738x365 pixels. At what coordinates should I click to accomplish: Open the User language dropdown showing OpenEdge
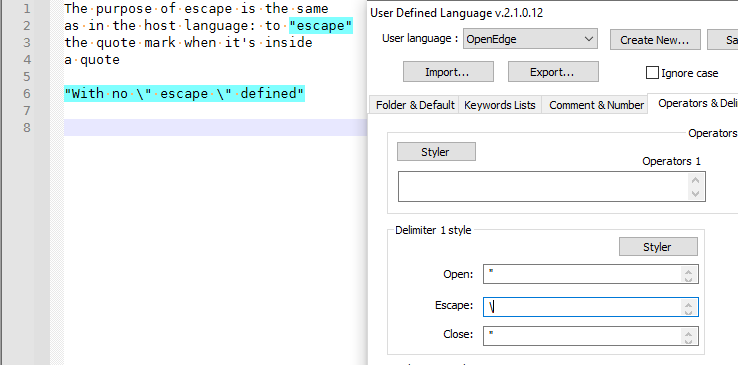click(530, 39)
